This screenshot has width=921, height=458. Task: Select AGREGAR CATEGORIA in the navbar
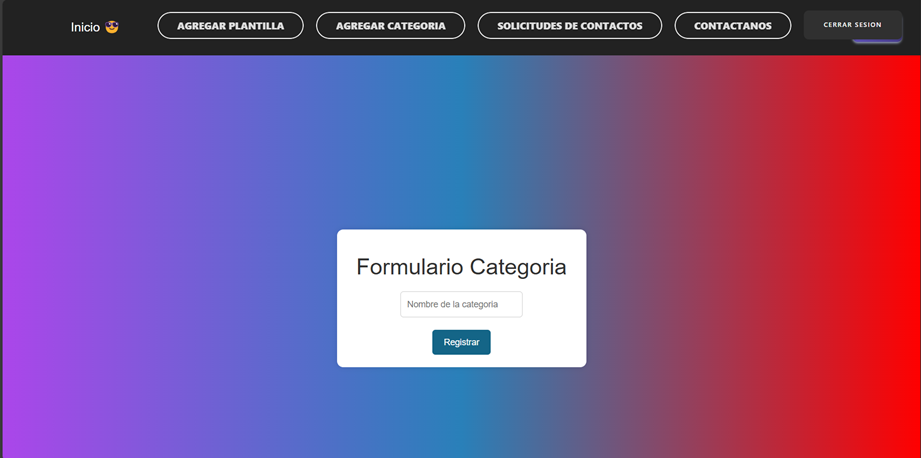click(x=390, y=26)
